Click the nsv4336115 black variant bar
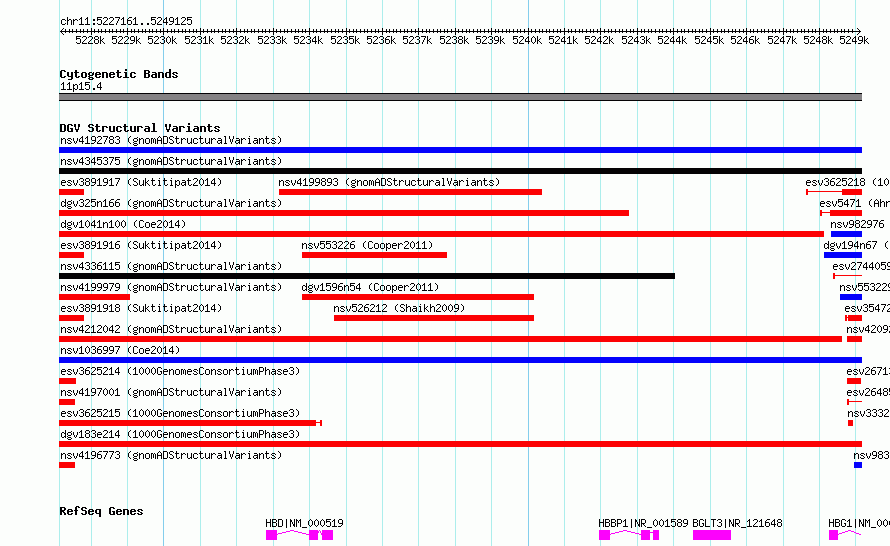Viewport: 890px width, 546px height. tap(367, 276)
